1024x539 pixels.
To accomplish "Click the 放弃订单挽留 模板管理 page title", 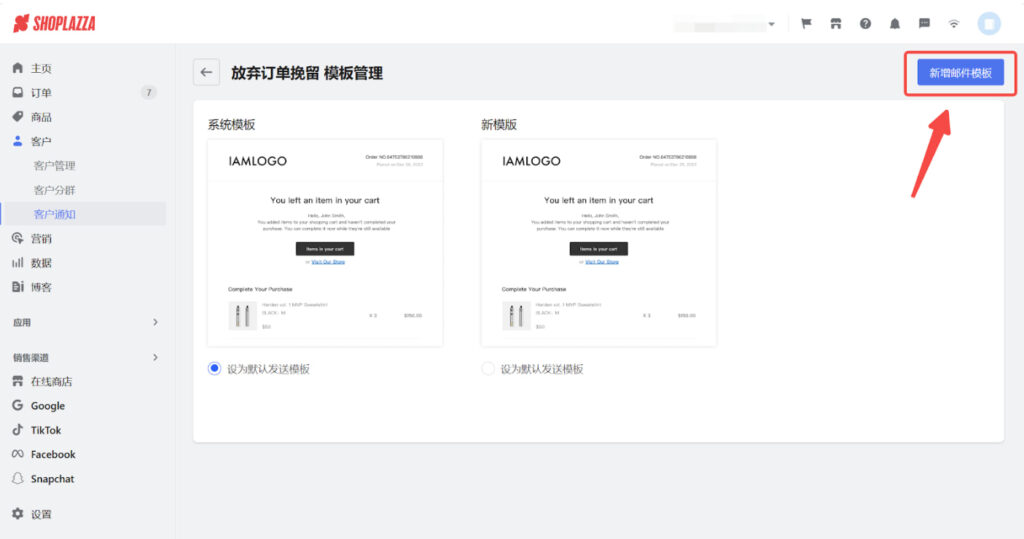I will coord(307,73).
